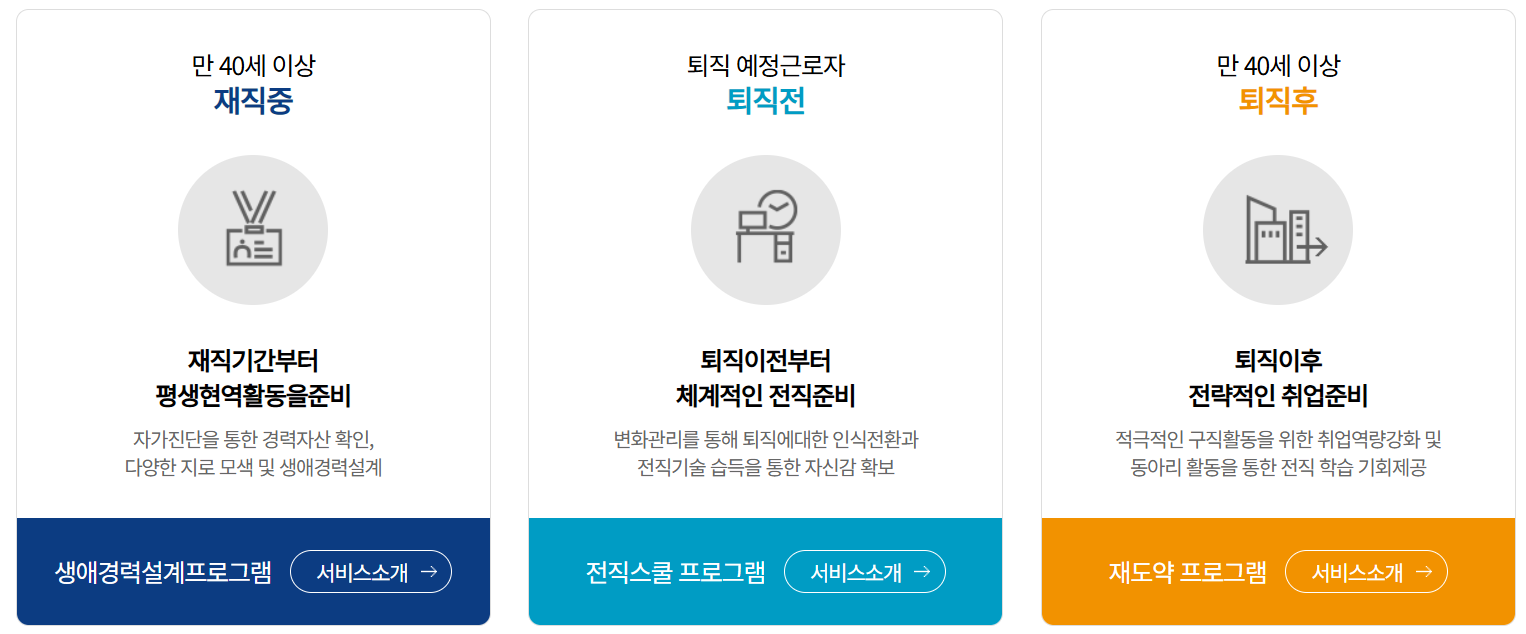Click arrow in 재도약 프로그램 서비스소개 button
1526x634 pixels.
pos(1424,572)
